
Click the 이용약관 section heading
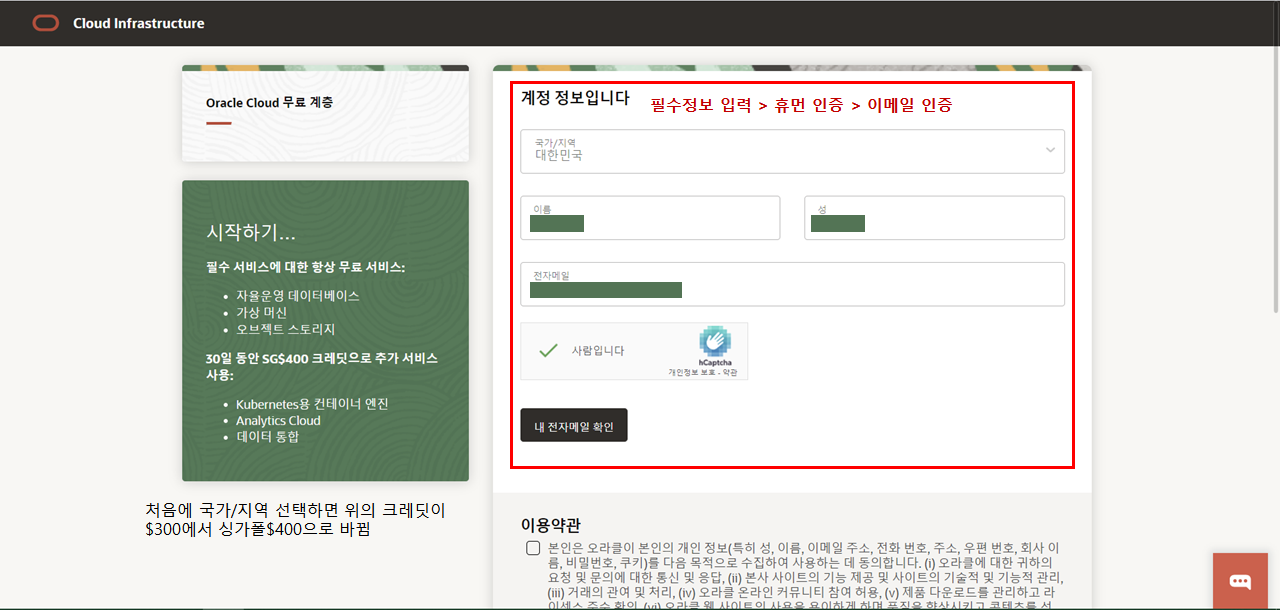(x=551, y=525)
